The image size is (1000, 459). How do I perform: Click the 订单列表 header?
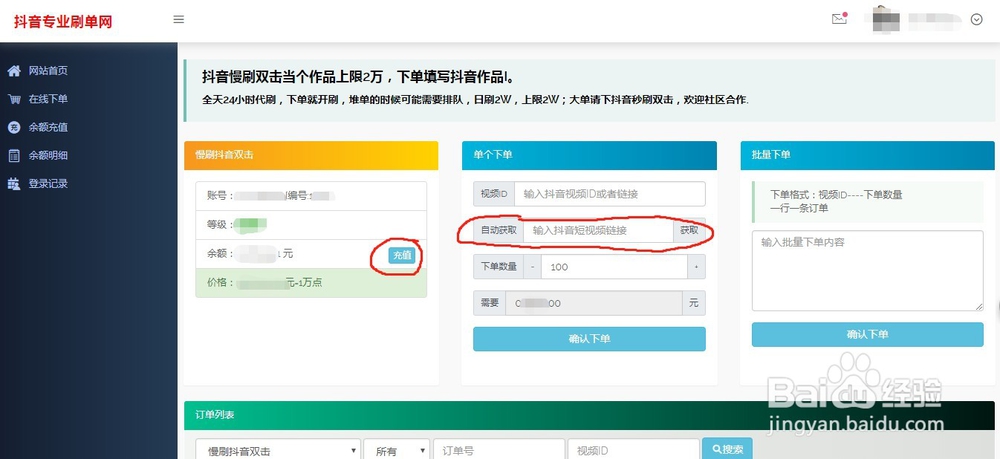click(x=589, y=415)
